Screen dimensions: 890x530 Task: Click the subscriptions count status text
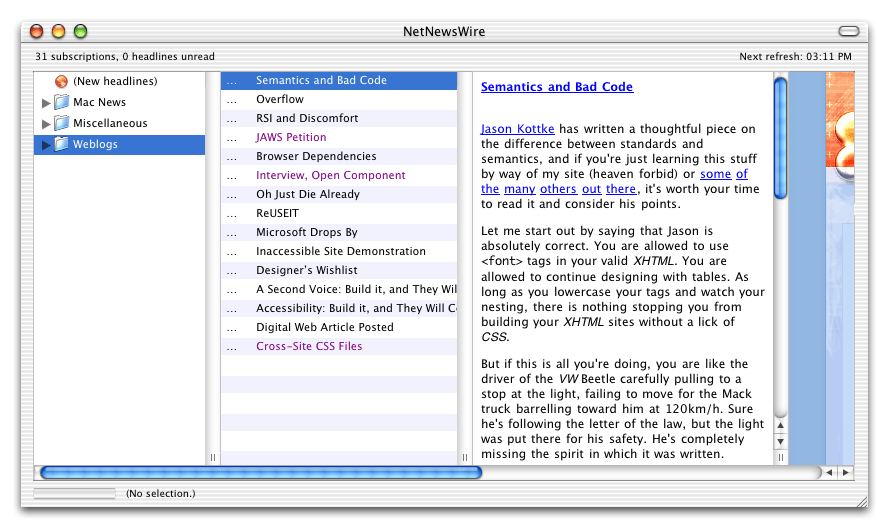[125, 57]
